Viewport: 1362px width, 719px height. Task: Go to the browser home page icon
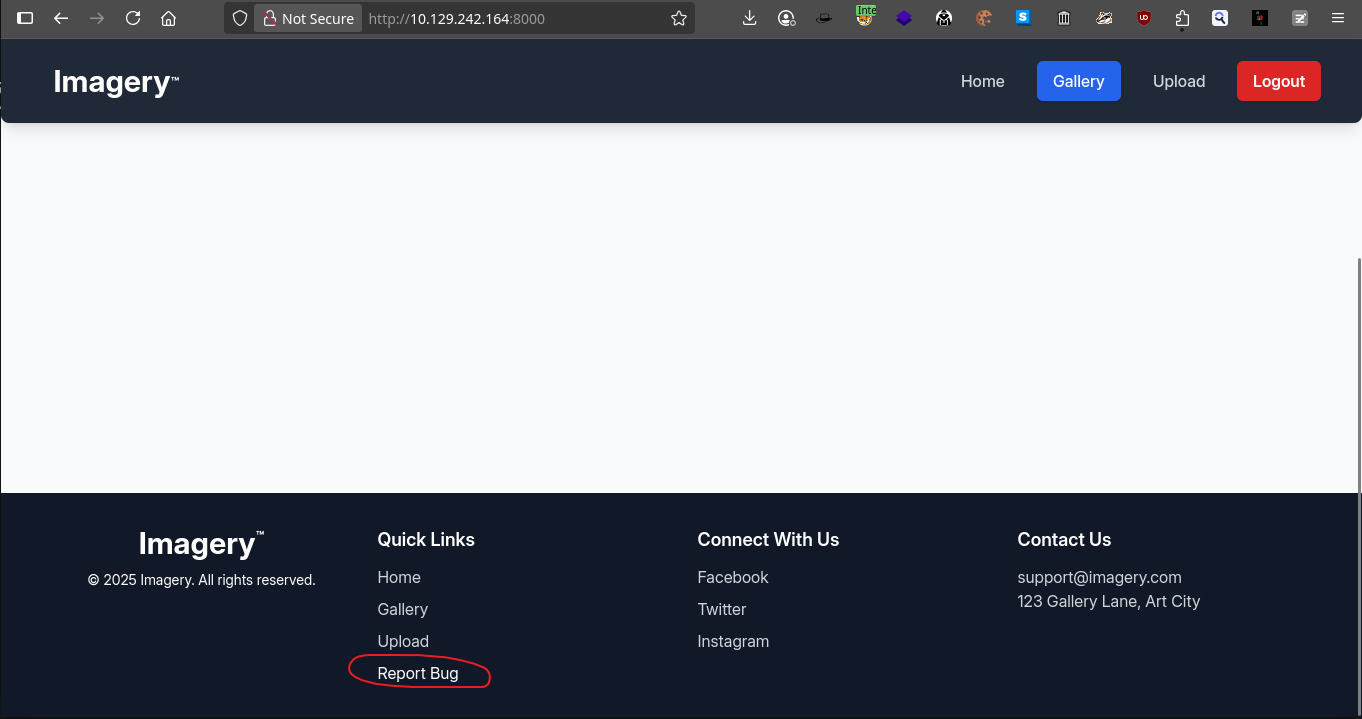[168, 18]
